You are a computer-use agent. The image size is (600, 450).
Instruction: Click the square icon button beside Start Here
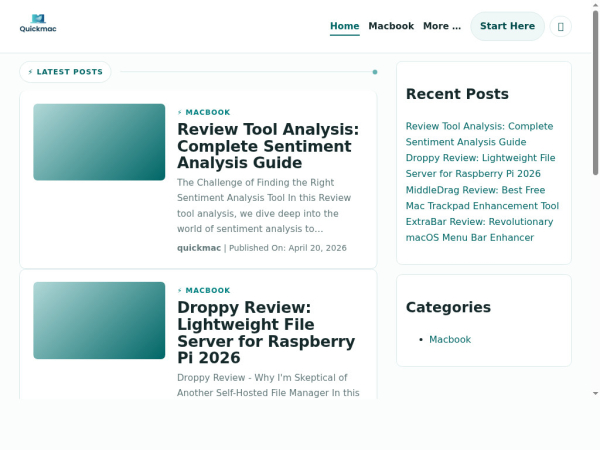tap(560, 26)
